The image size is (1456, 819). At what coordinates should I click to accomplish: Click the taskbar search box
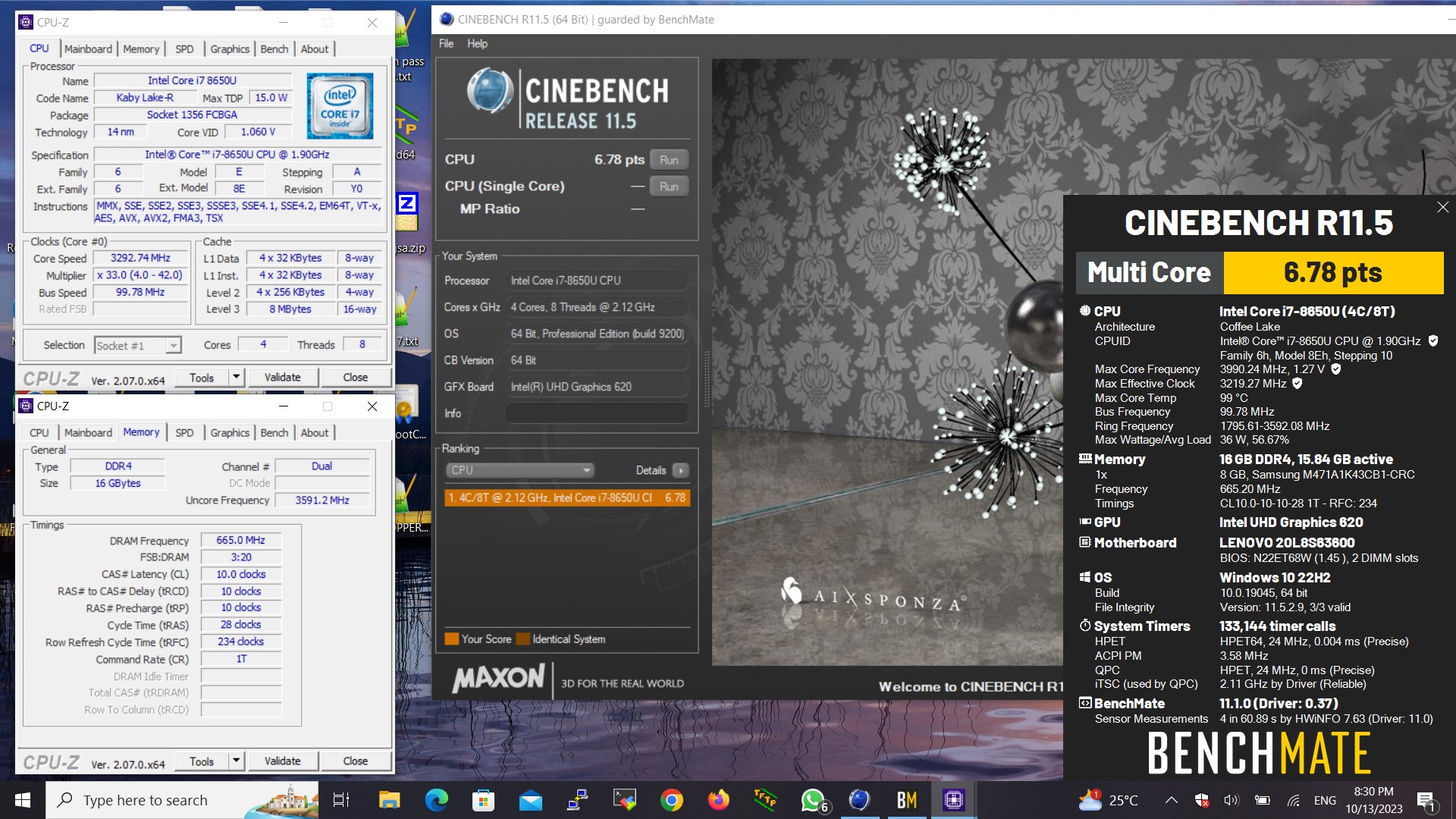pyautogui.click(x=182, y=800)
